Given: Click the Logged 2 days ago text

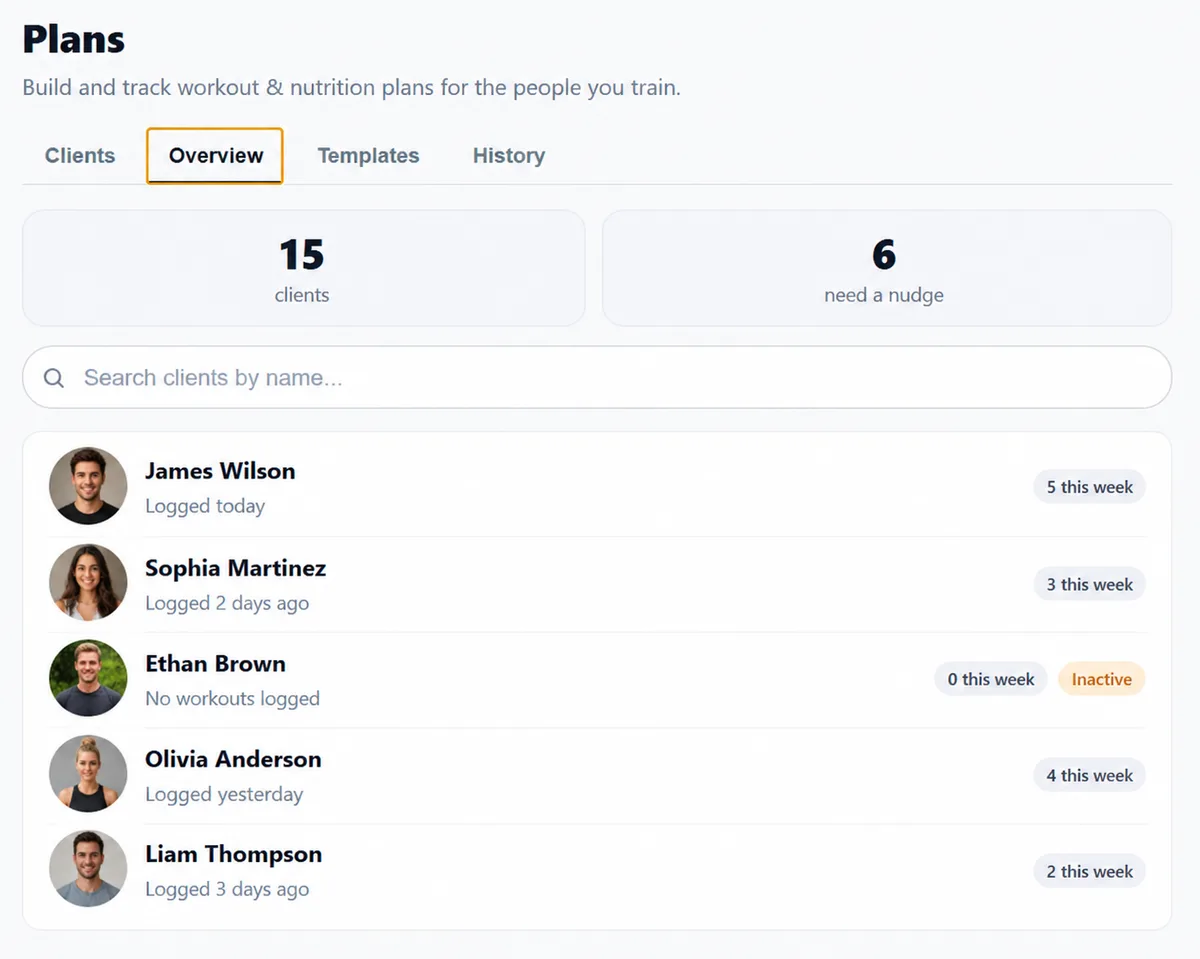Looking at the screenshot, I should (227, 603).
